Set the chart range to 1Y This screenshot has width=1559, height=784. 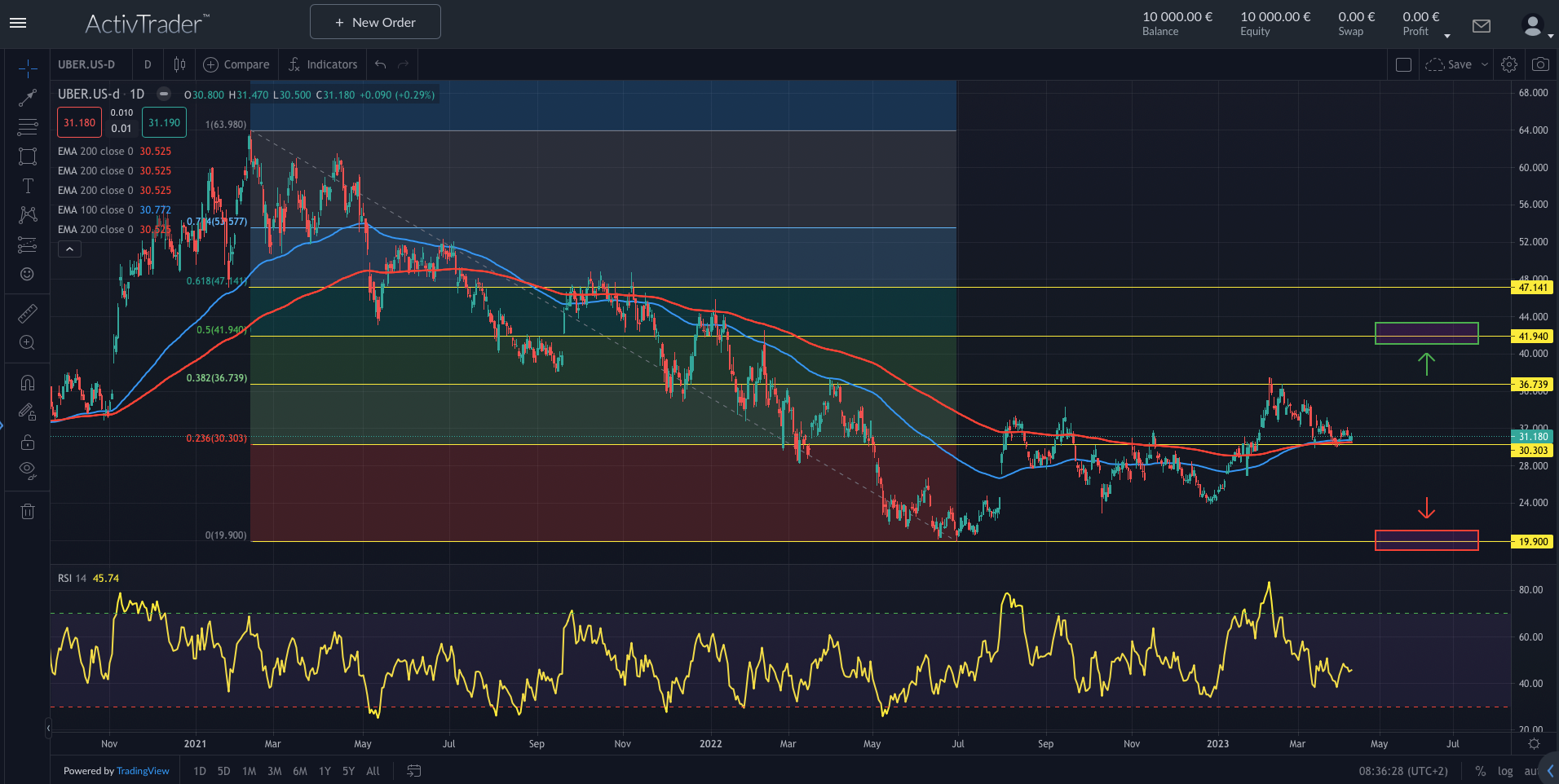pyautogui.click(x=325, y=771)
